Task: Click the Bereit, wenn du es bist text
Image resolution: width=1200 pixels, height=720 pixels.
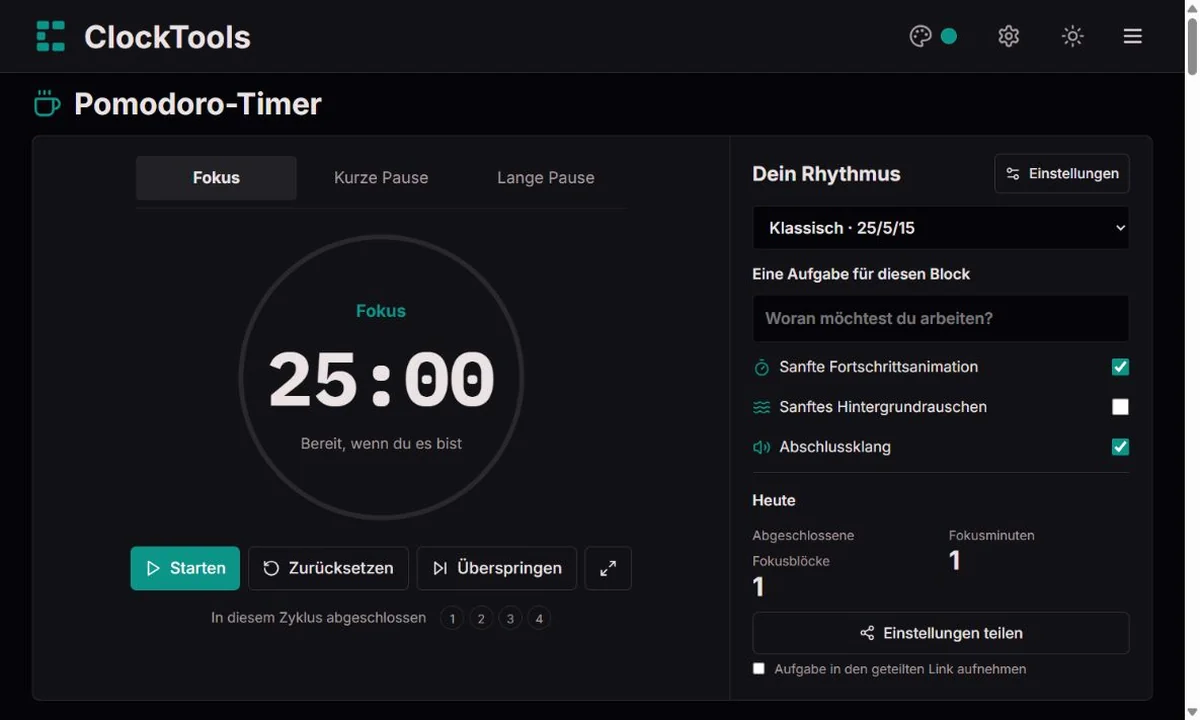Action: point(381,443)
